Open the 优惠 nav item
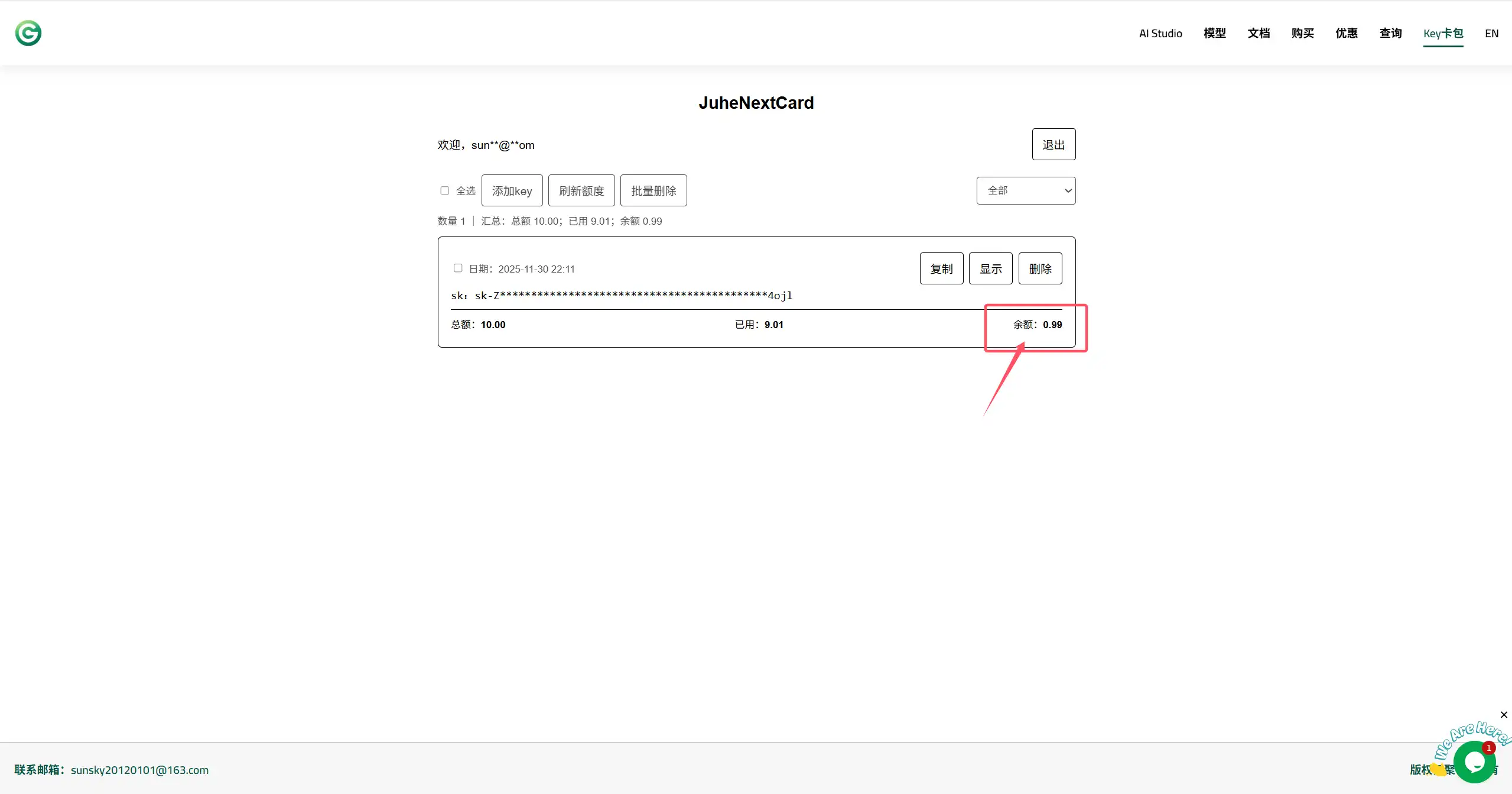Screen dimensions: 1512x794 [x=1347, y=33]
